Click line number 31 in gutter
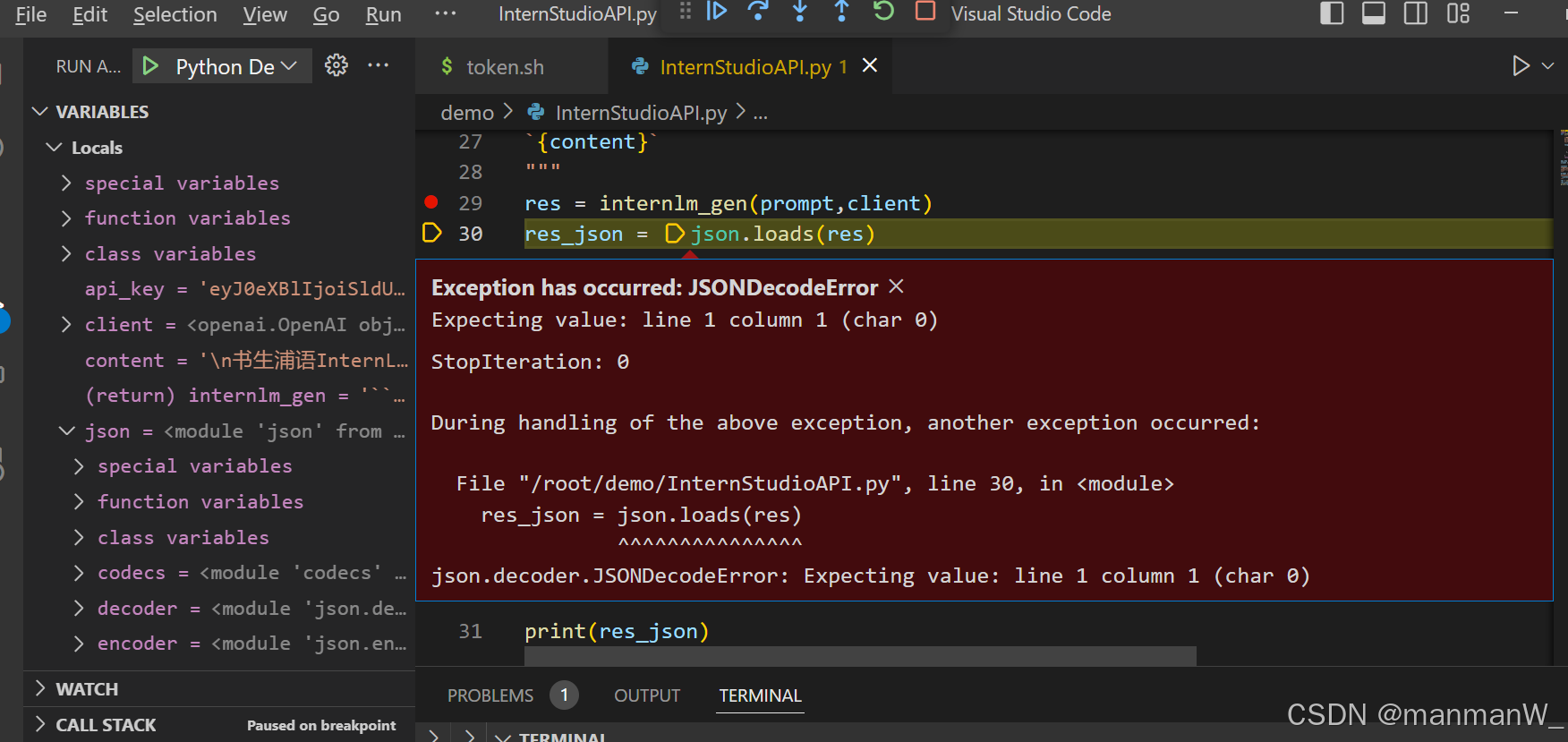The height and width of the screenshot is (742, 1568). click(x=471, y=631)
